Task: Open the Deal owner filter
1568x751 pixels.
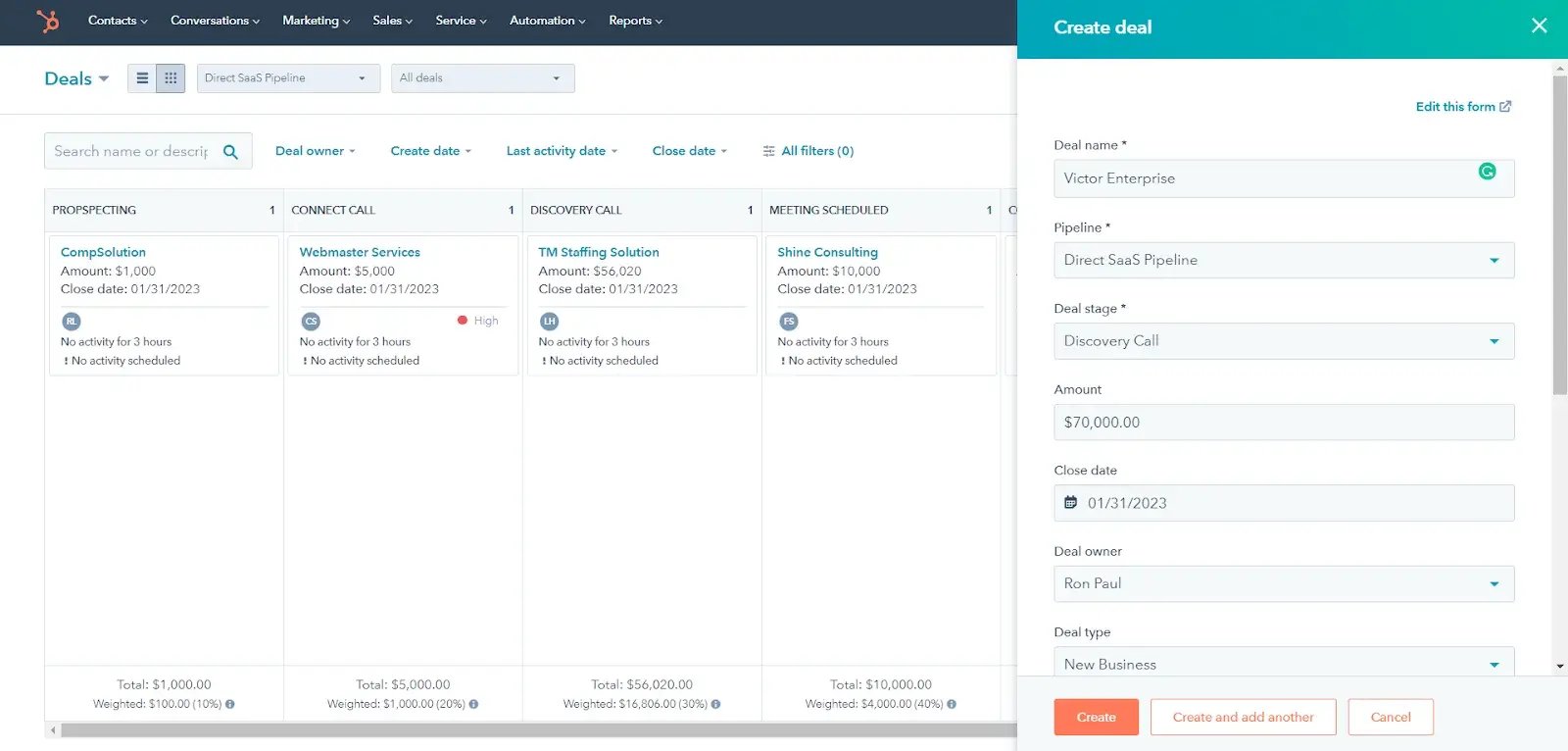Action: point(316,151)
